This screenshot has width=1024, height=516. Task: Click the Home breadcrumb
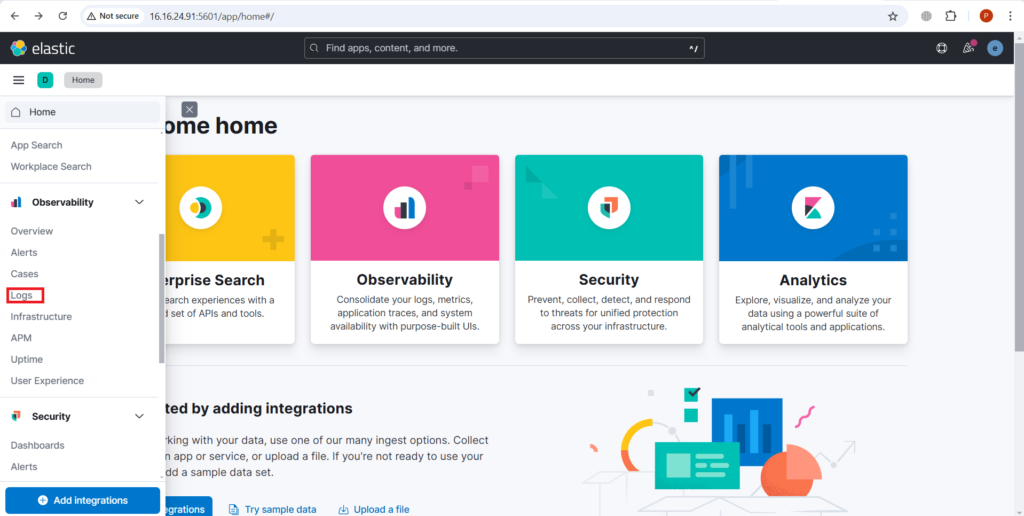pyautogui.click(x=83, y=80)
